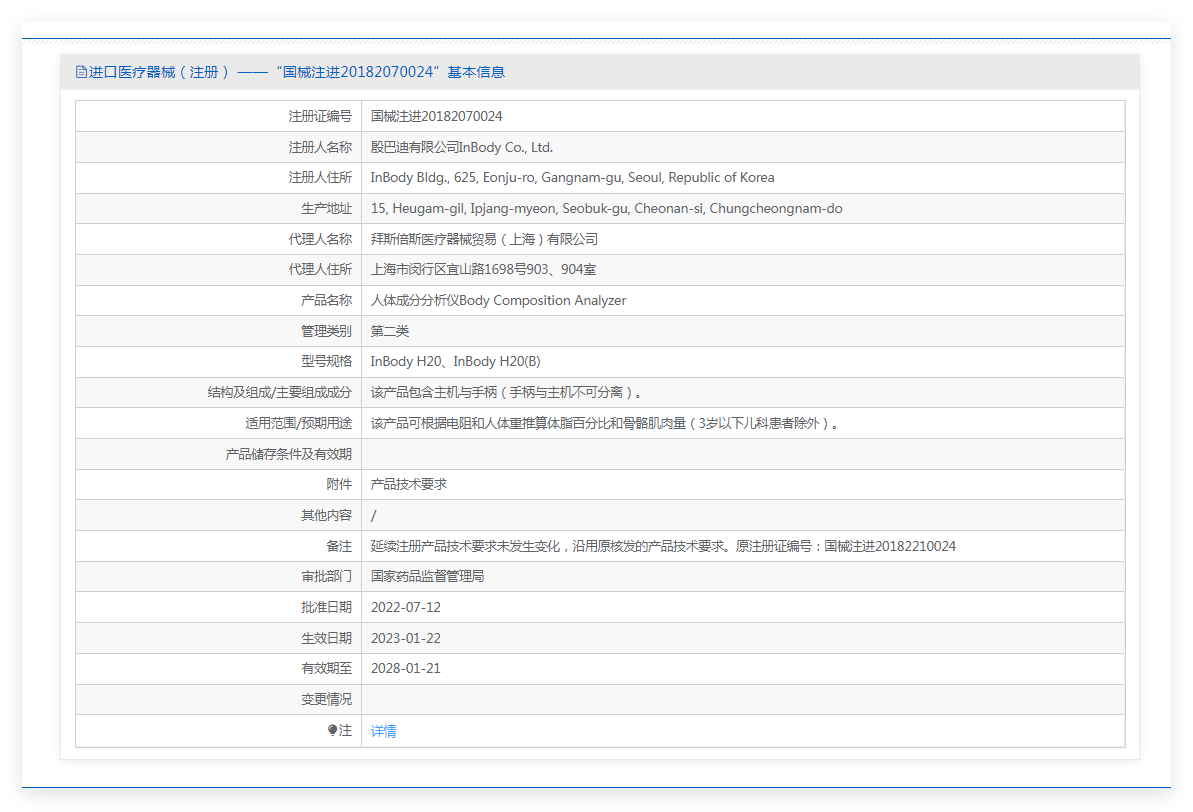Click the 注册证编号 label cell

[320, 116]
